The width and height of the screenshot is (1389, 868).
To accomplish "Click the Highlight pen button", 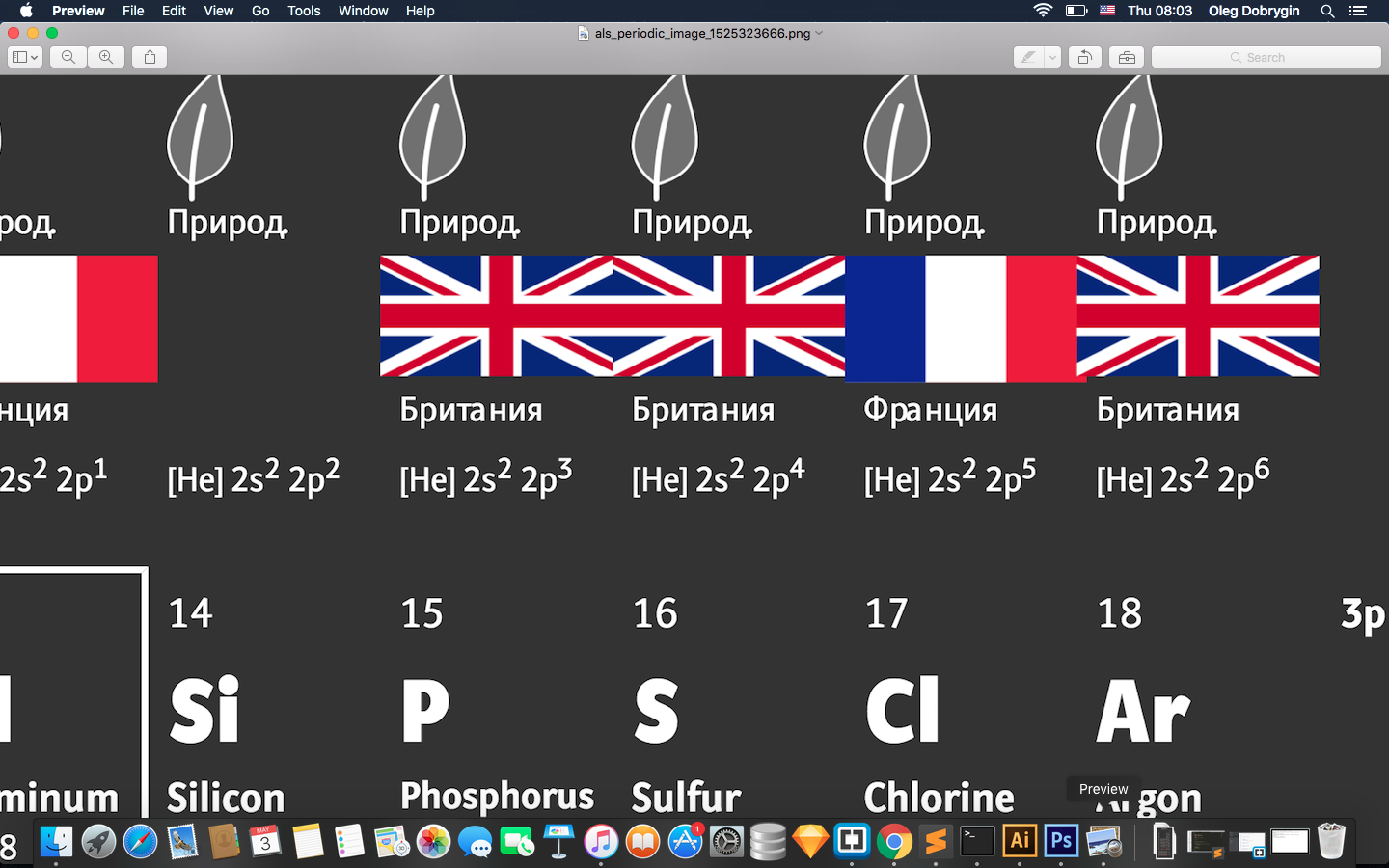I will pyautogui.click(x=1028, y=57).
